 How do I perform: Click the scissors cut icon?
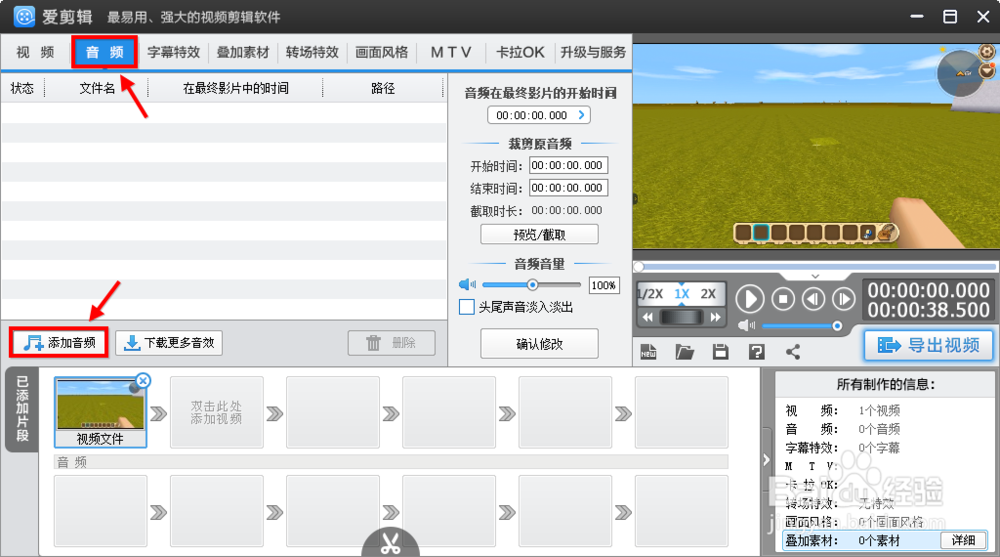390,543
